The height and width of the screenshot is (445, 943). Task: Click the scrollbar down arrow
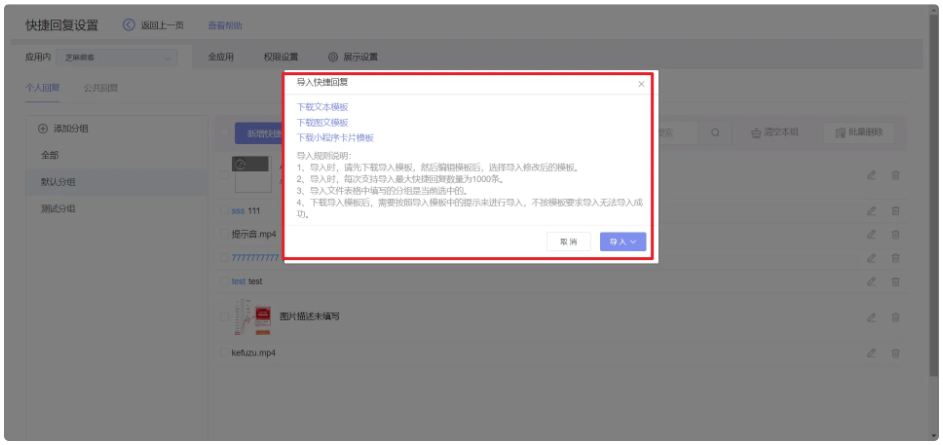tap(933, 434)
